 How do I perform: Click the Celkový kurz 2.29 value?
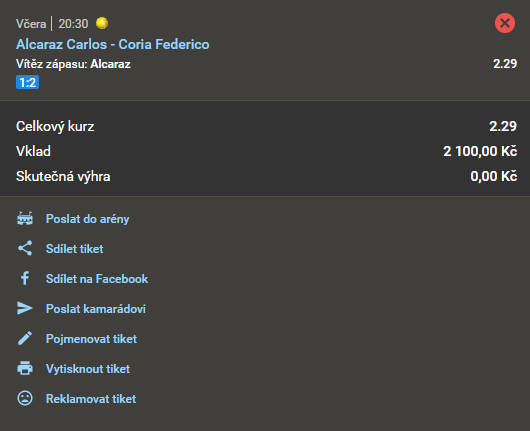click(x=503, y=126)
